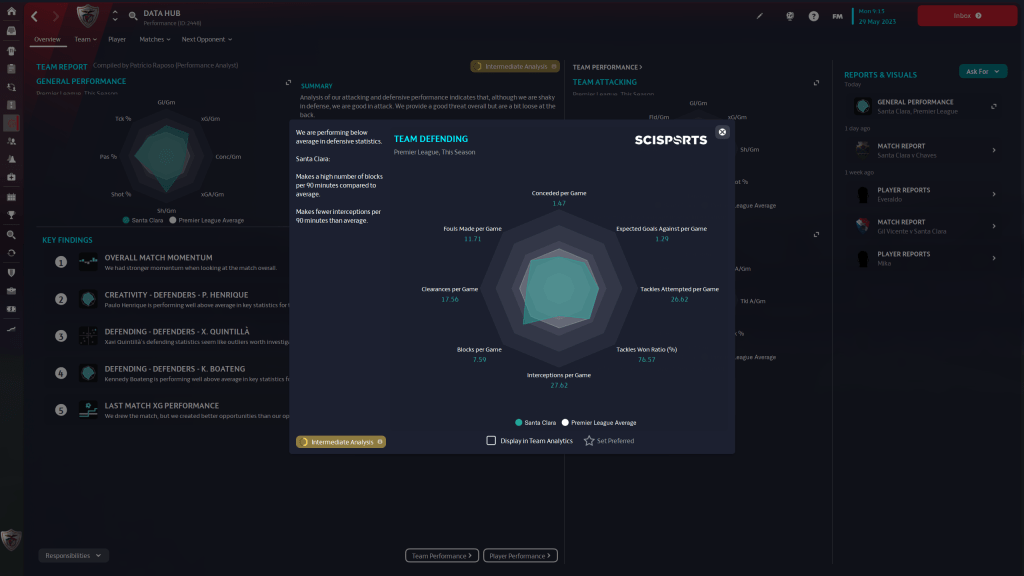Screen dimensions: 1024x576
Task: Select the Overview tab
Action: [47, 40]
